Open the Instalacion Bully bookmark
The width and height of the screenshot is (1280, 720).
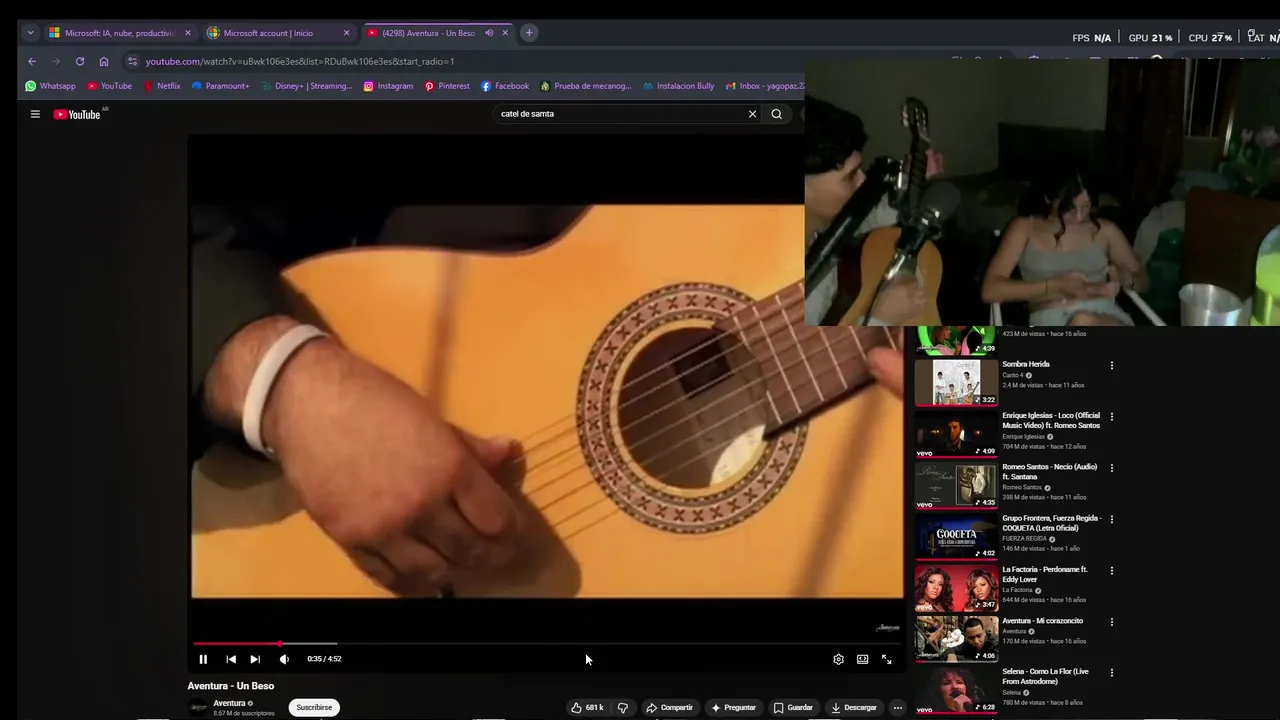point(679,86)
